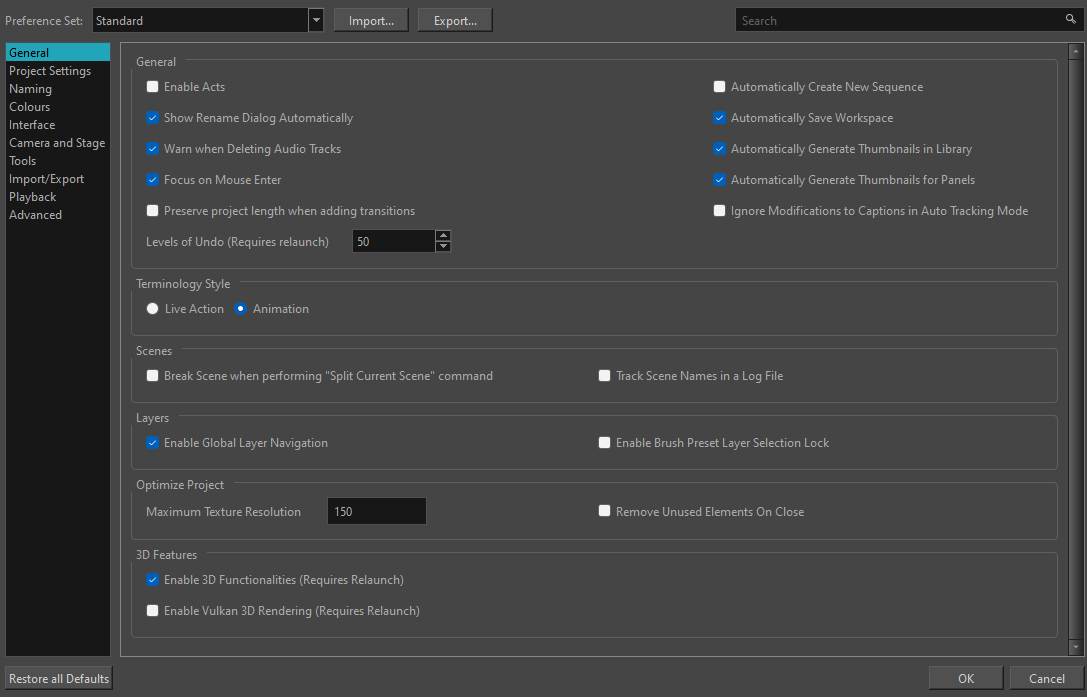The image size is (1087, 697).
Task: Confirm preferences with OK button
Action: click(x=965, y=678)
